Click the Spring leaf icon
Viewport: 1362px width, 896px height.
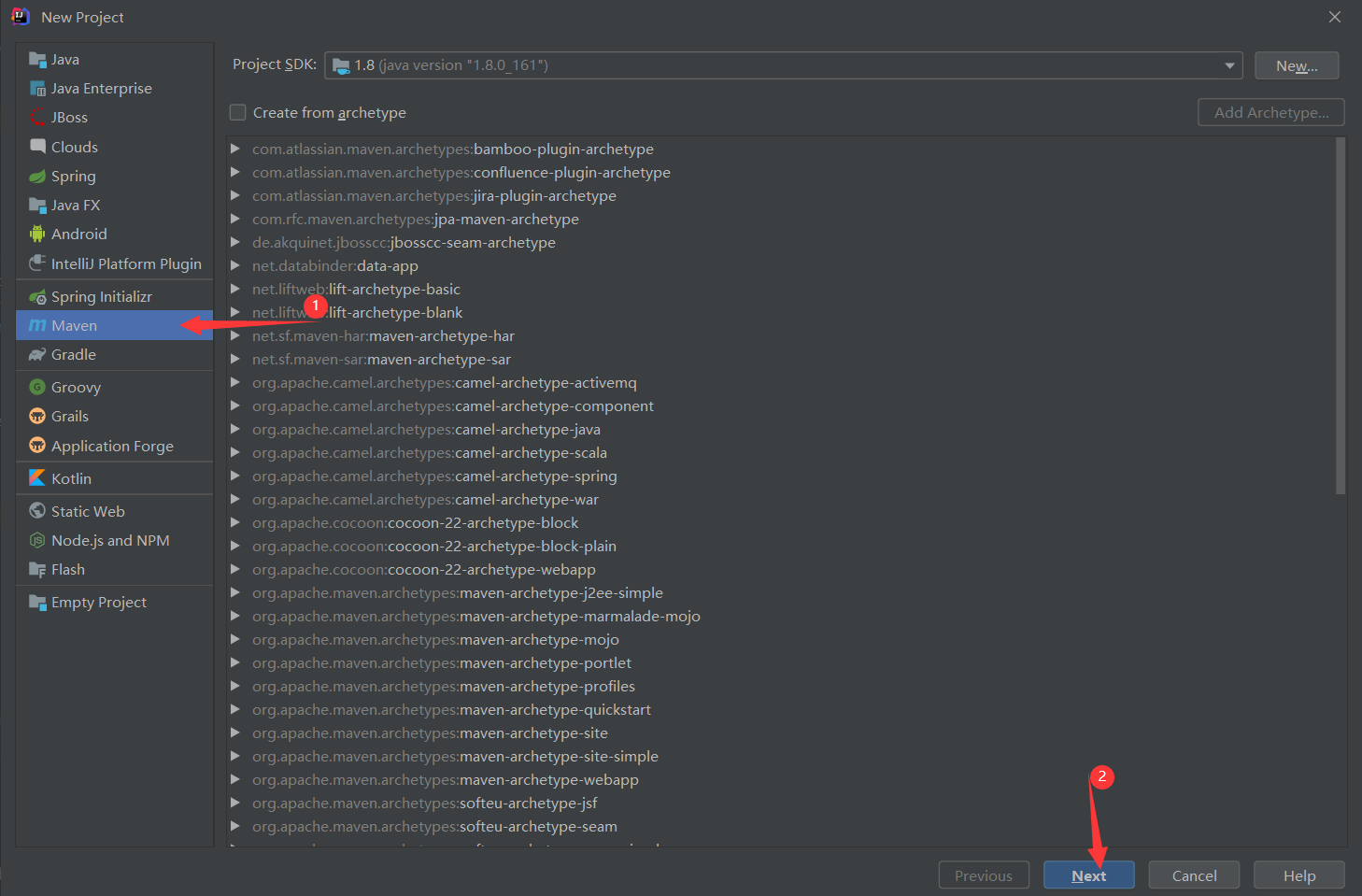point(37,176)
